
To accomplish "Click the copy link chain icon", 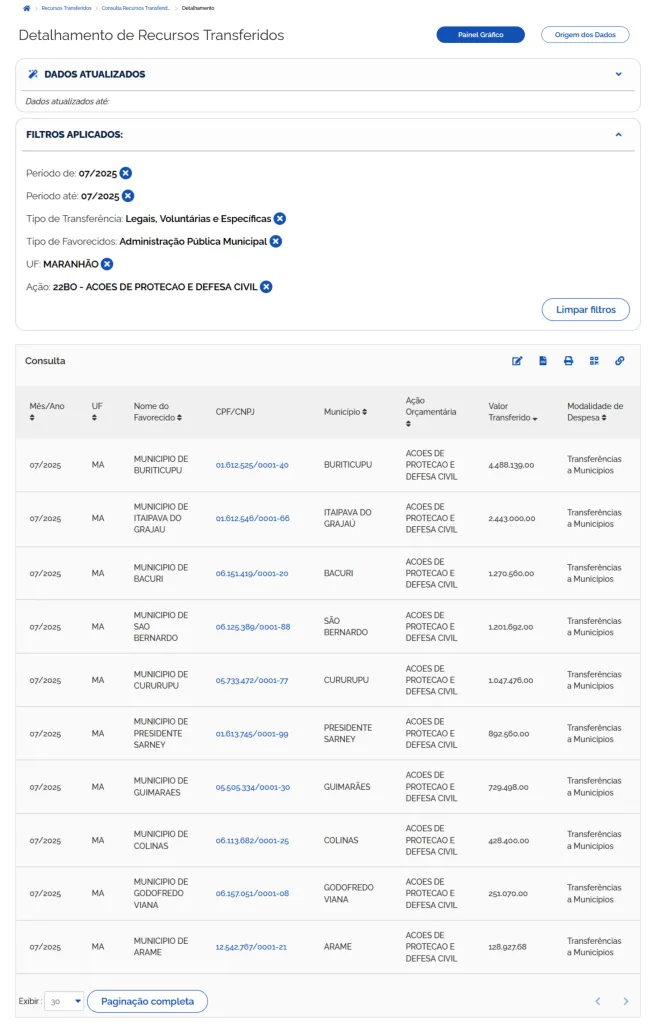I will click(x=619, y=361).
